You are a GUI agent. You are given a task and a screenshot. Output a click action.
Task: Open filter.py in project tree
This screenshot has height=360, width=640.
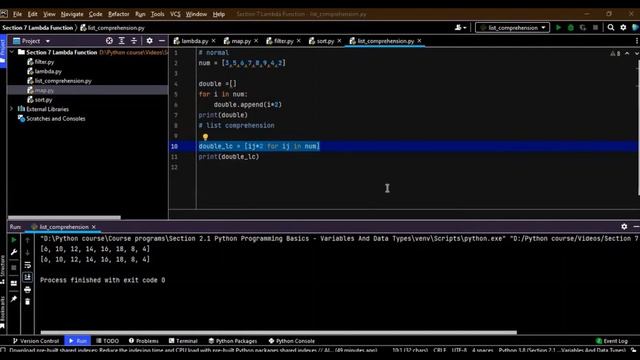(44, 62)
